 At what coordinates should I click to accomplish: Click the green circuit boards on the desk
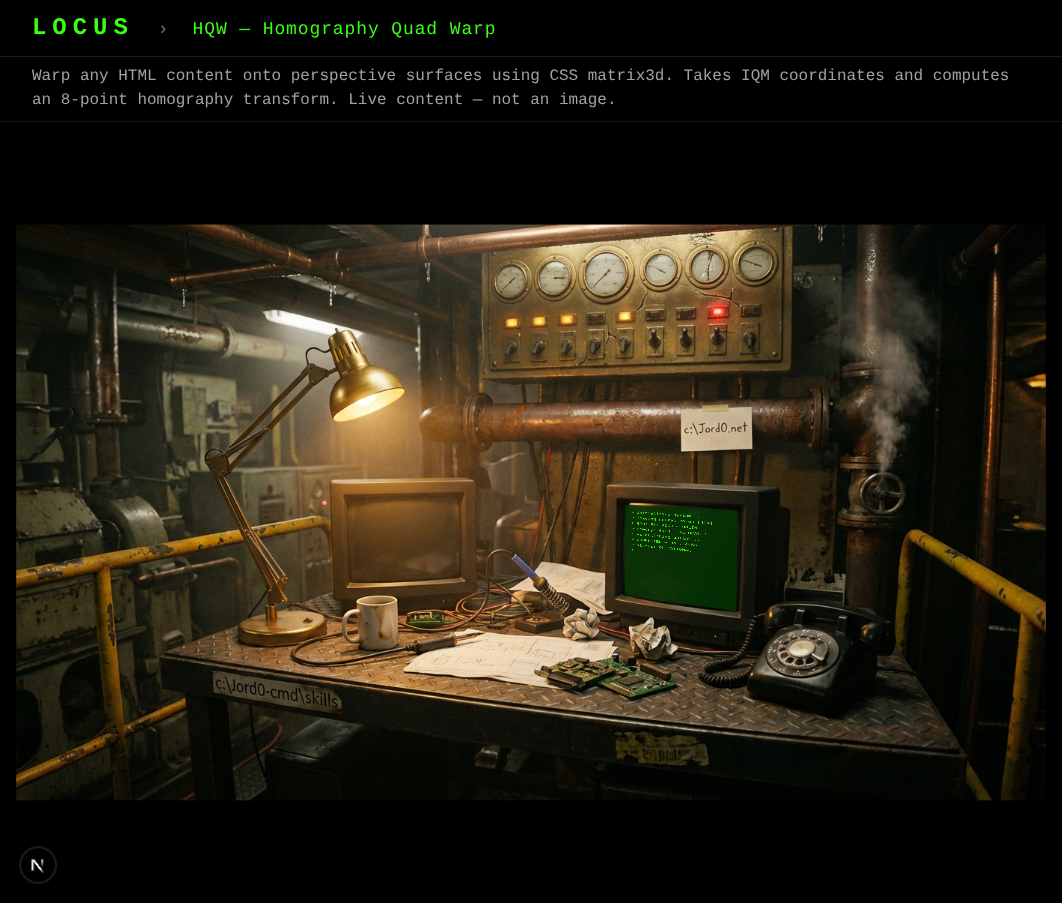point(608,675)
